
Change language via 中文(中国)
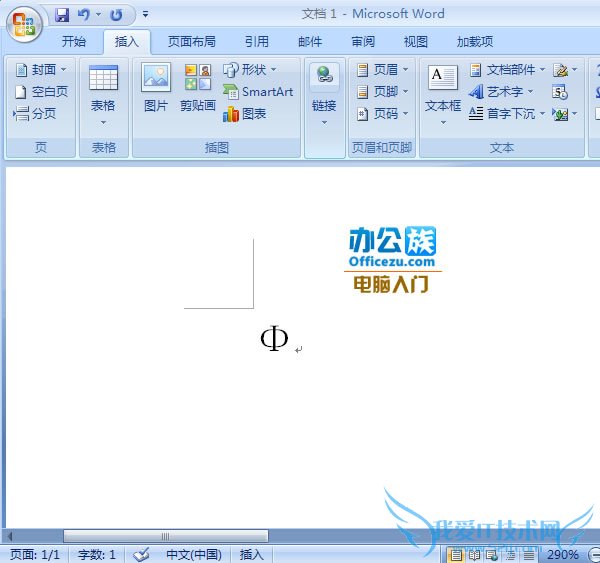click(194, 555)
